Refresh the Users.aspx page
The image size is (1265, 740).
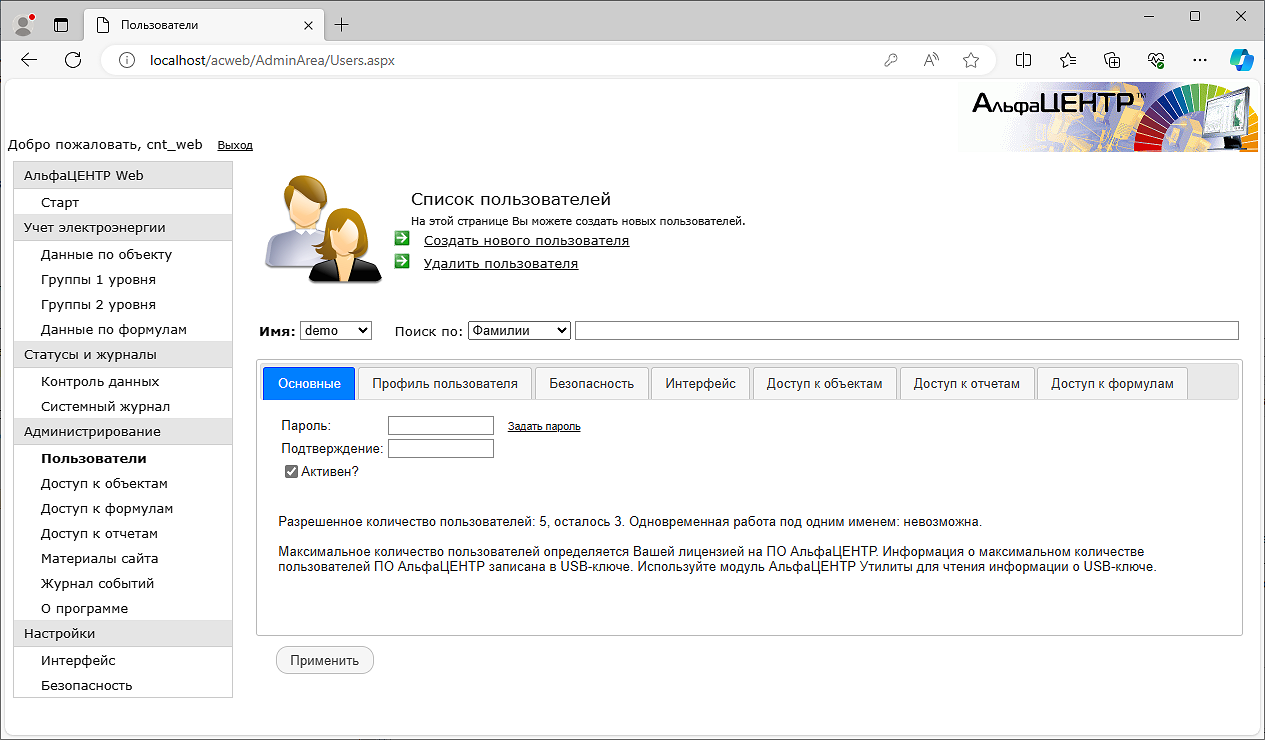(x=73, y=60)
